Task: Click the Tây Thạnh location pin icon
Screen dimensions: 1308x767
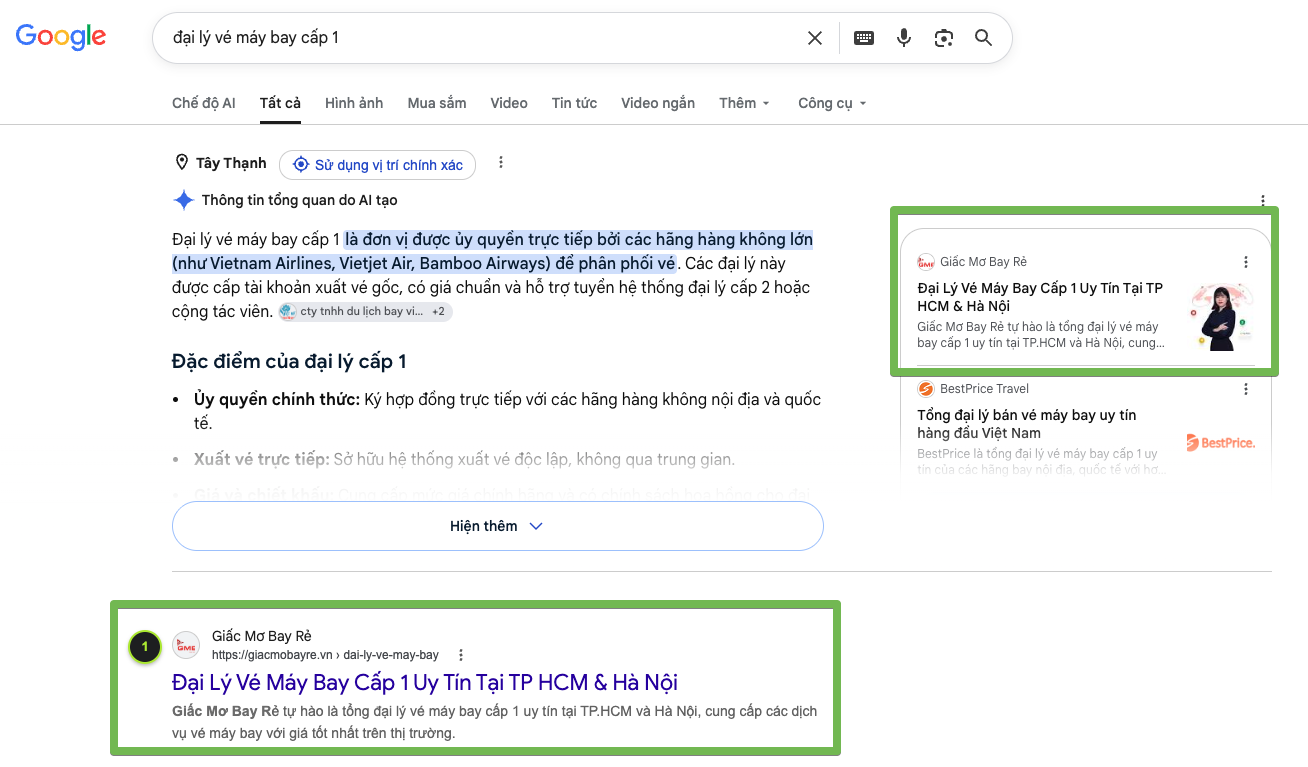Action: pyautogui.click(x=182, y=163)
